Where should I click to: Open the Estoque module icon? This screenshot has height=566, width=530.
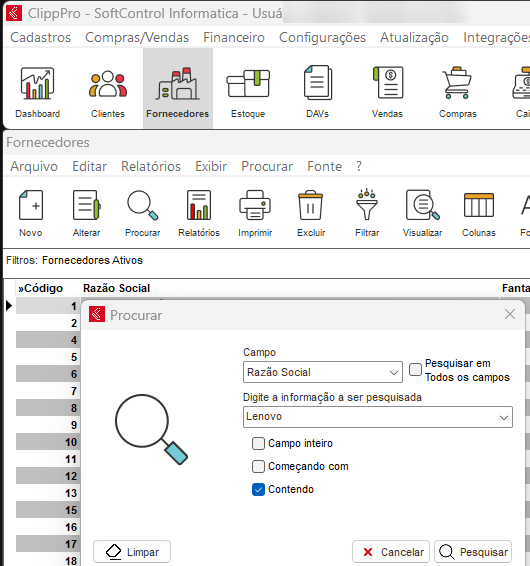248,83
